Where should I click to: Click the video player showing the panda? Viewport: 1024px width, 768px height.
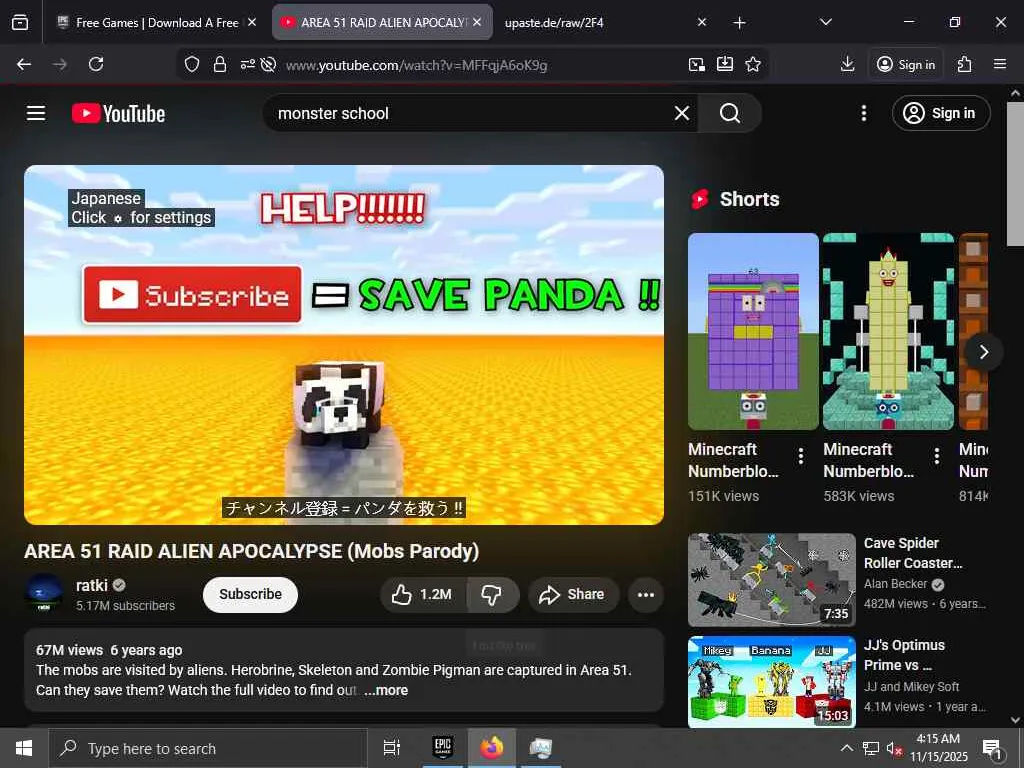(344, 345)
